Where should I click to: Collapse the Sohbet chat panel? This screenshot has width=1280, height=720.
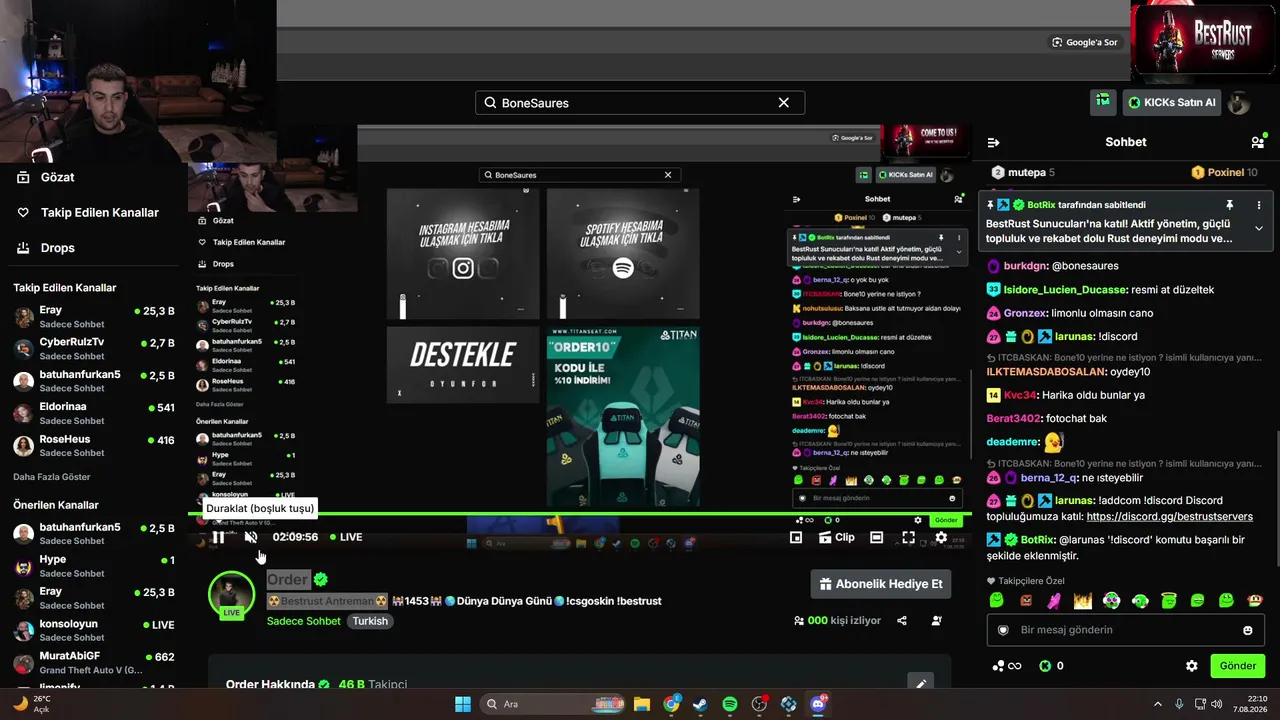pyautogui.click(x=993, y=143)
